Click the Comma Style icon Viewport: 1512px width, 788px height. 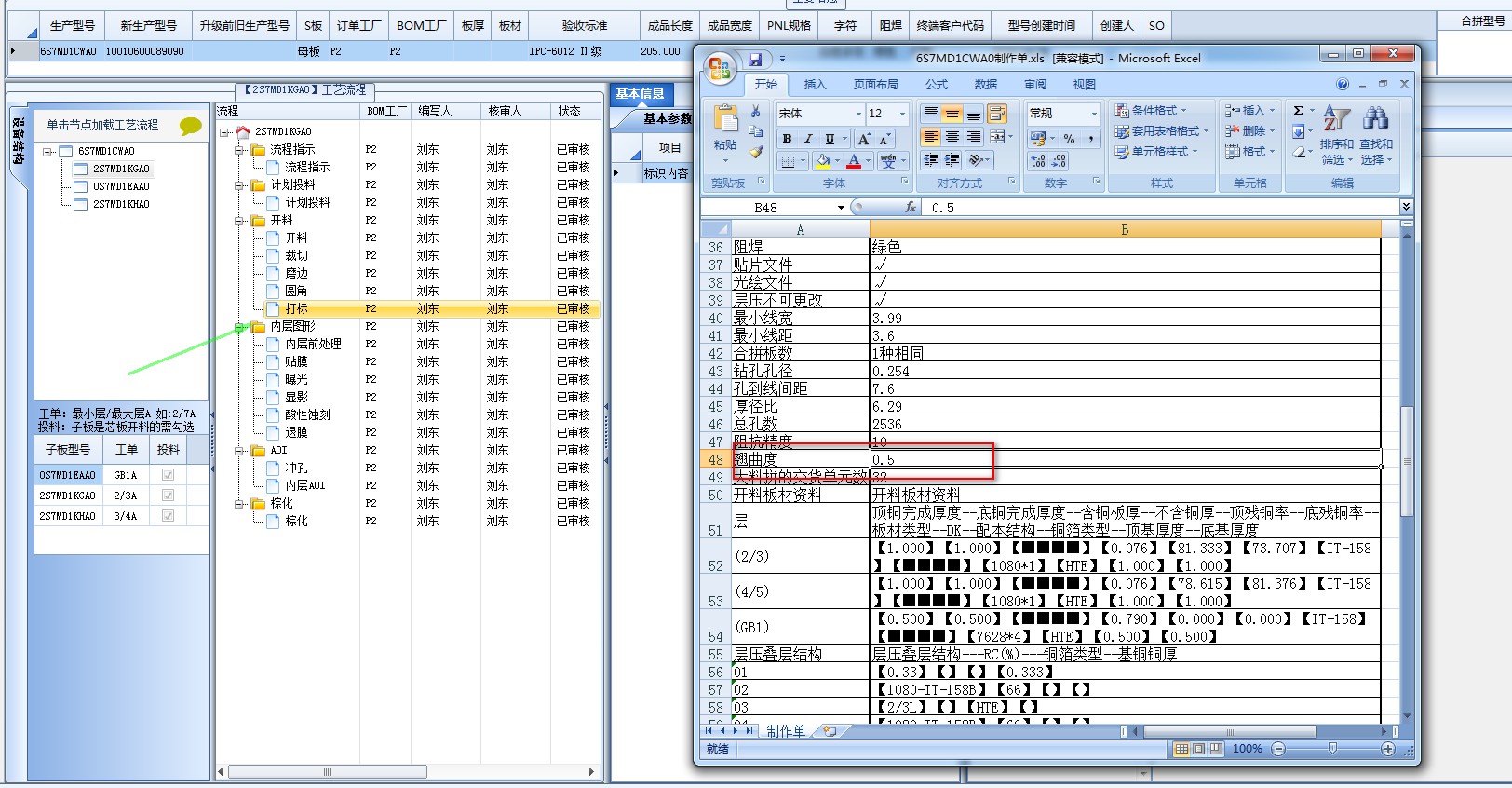[1090, 139]
